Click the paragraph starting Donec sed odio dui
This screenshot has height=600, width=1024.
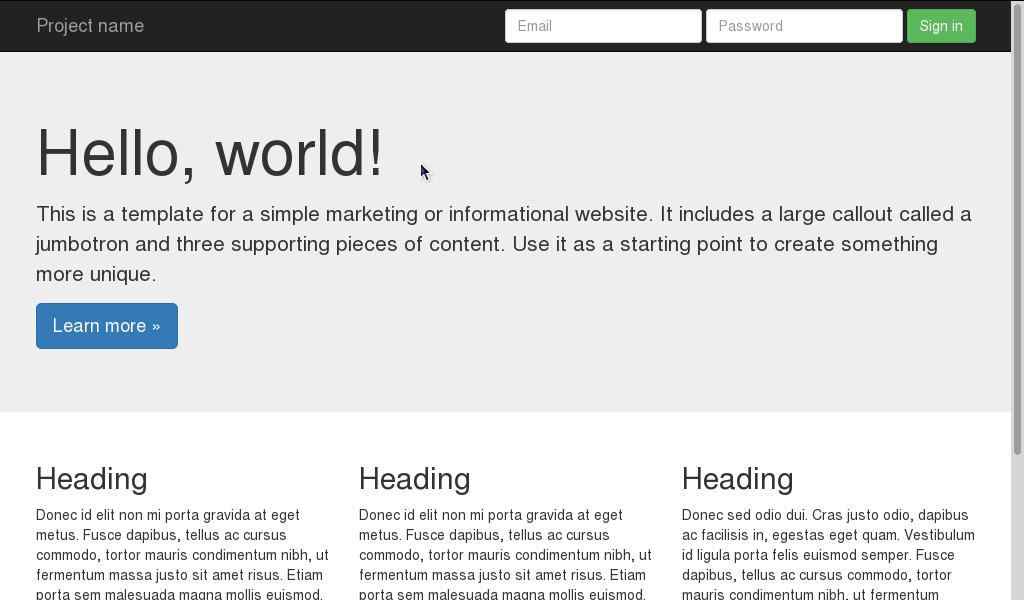pos(828,554)
